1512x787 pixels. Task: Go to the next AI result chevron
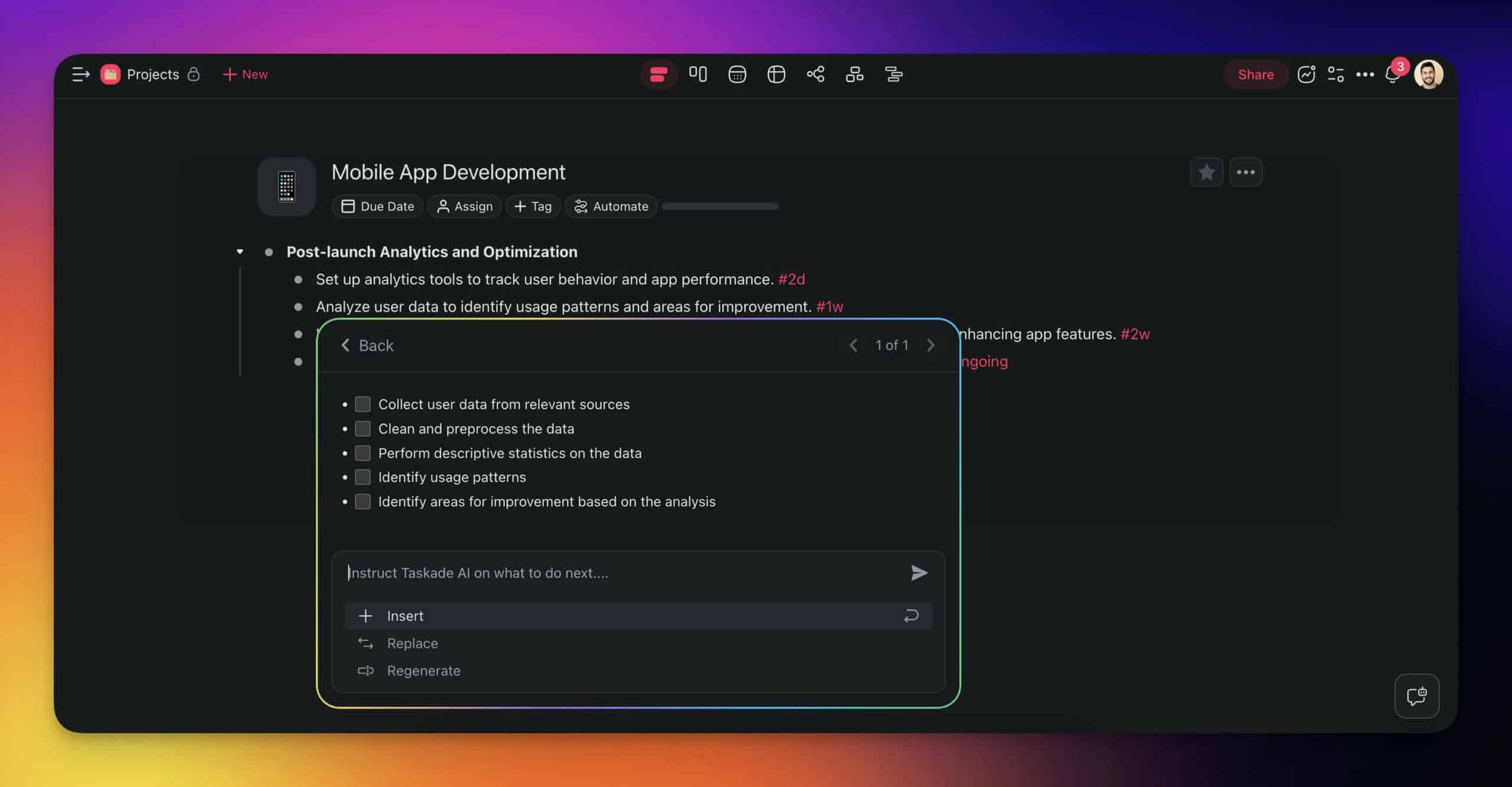pos(931,345)
